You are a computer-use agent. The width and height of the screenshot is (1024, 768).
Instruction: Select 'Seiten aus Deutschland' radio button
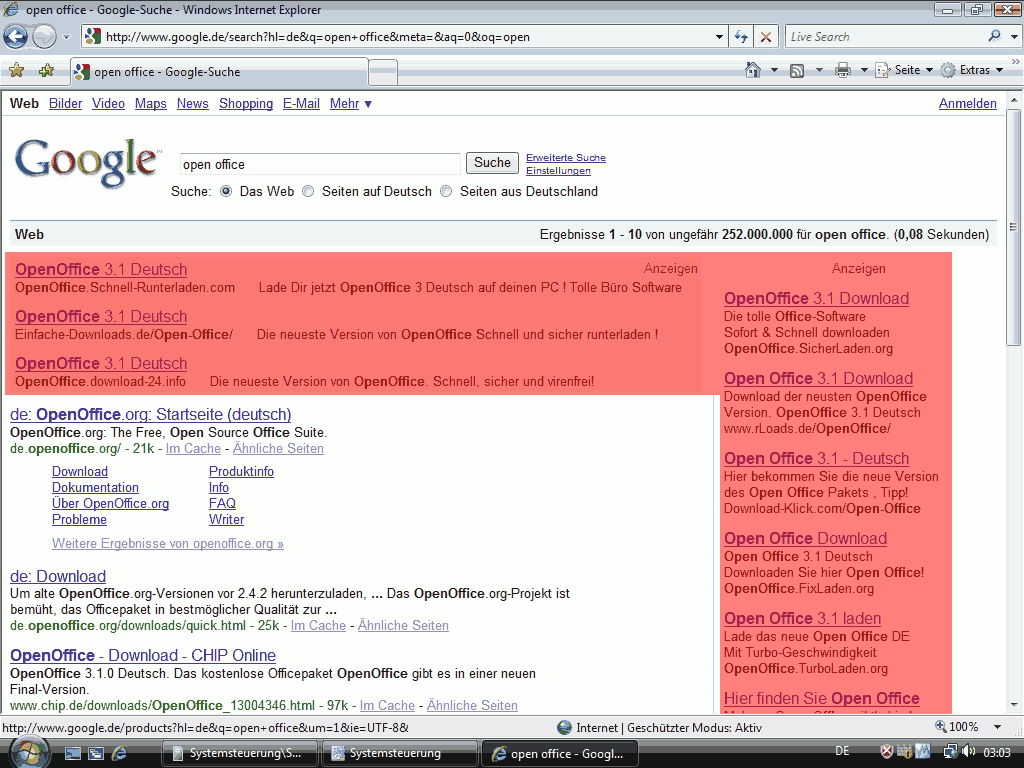click(x=446, y=191)
